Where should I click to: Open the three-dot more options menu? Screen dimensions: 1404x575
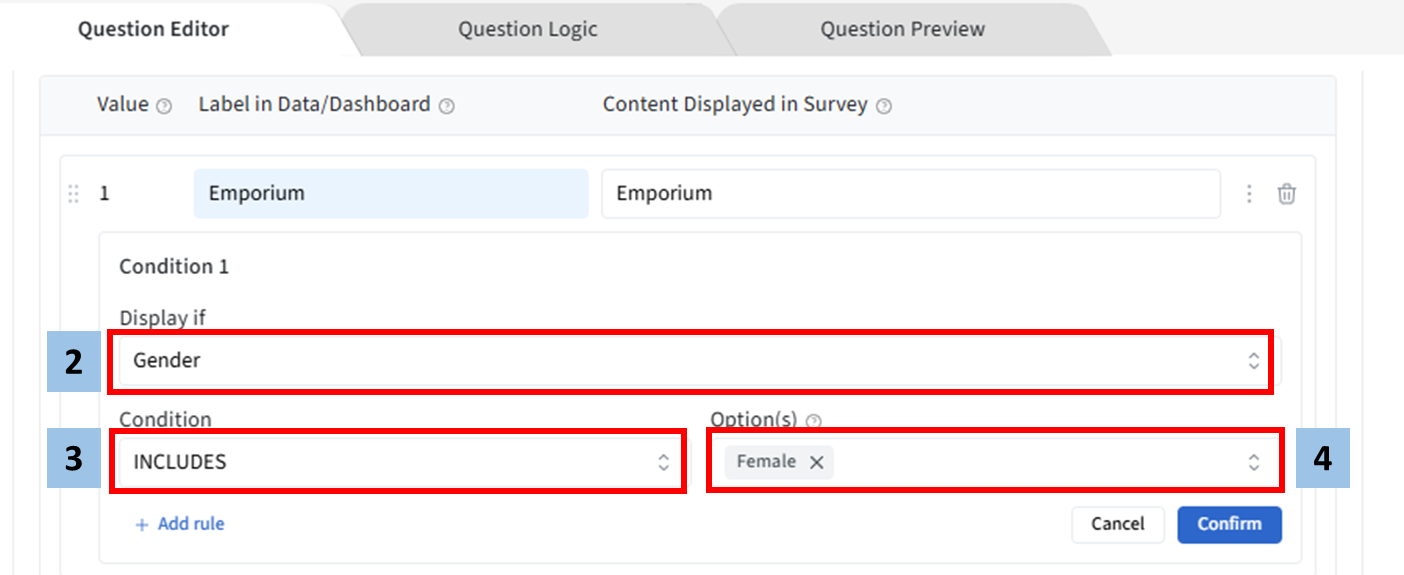(1248, 194)
